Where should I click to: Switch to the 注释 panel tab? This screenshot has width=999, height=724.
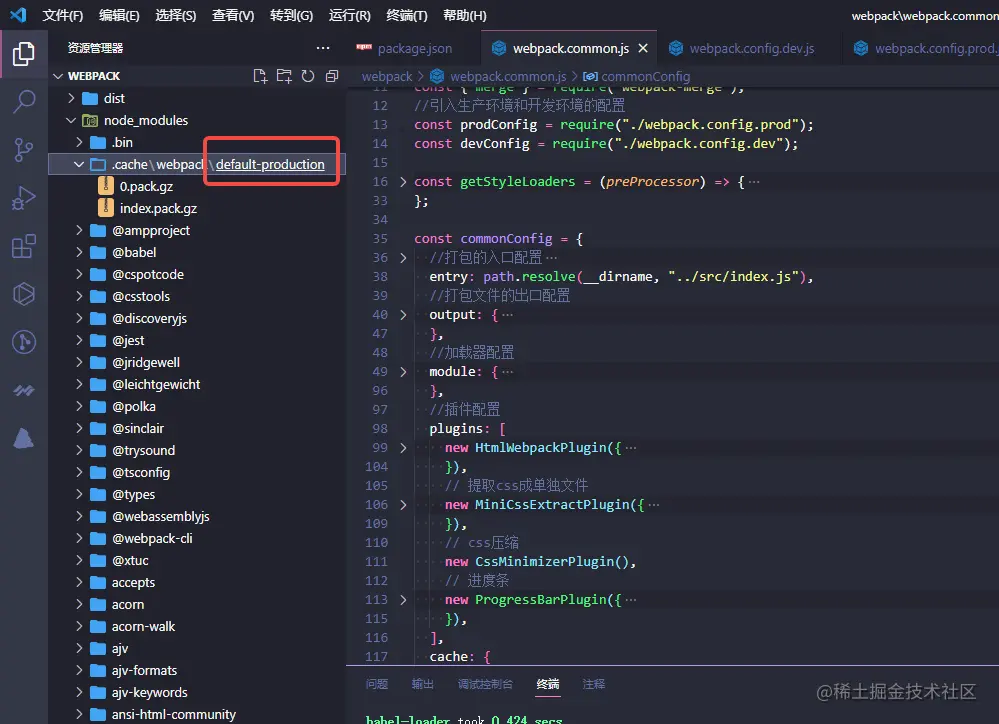(594, 684)
